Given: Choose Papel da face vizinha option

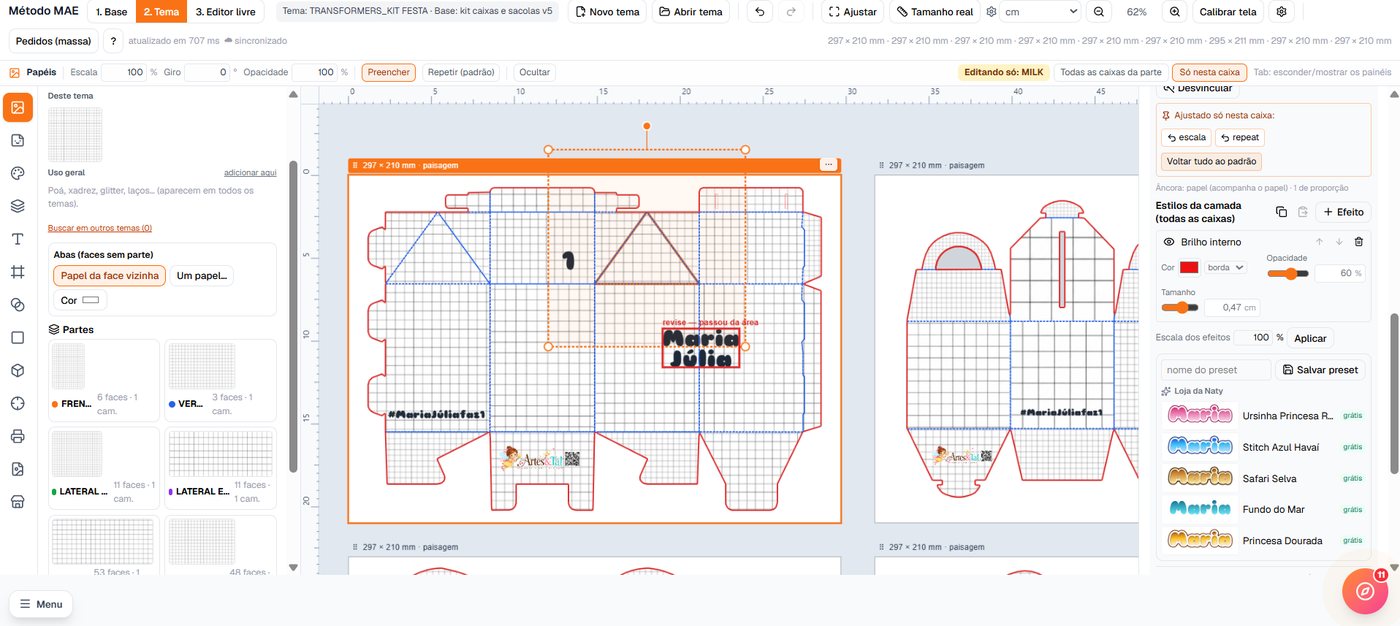Looking at the screenshot, I should pyautogui.click(x=110, y=275).
